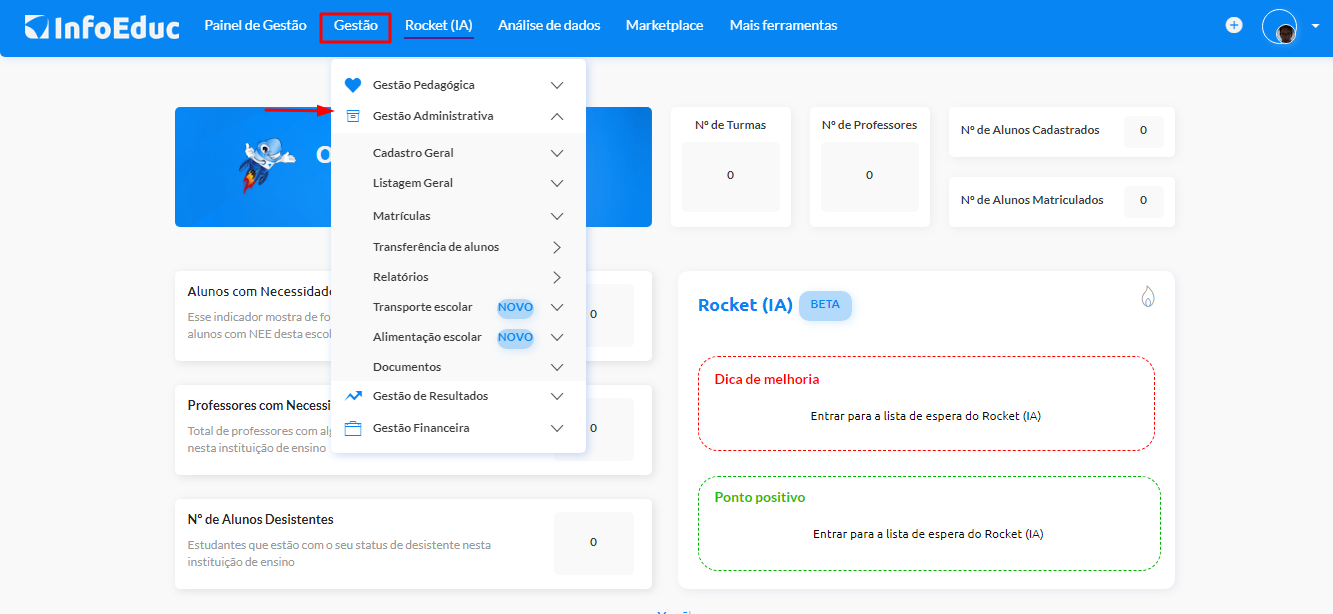Expand the Documentos chevron
This screenshot has height=614, width=1333.
click(557, 367)
